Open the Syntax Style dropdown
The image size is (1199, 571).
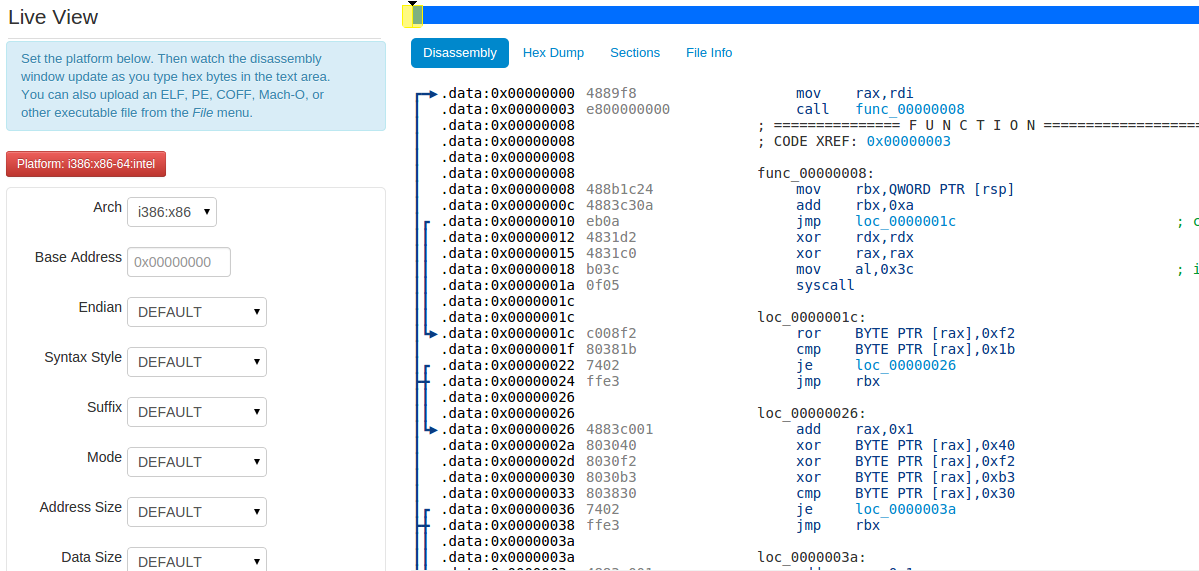pyautogui.click(x=197, y=362)
